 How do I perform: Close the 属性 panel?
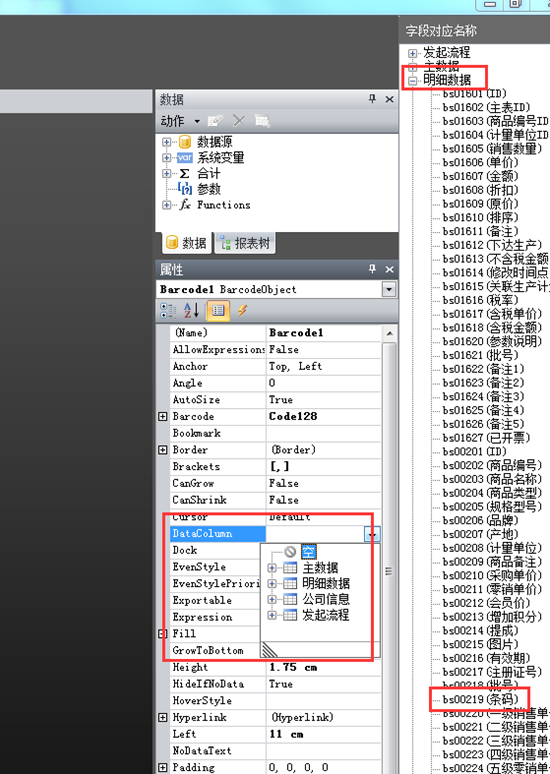pyautogui.click(x=390, y=270)
